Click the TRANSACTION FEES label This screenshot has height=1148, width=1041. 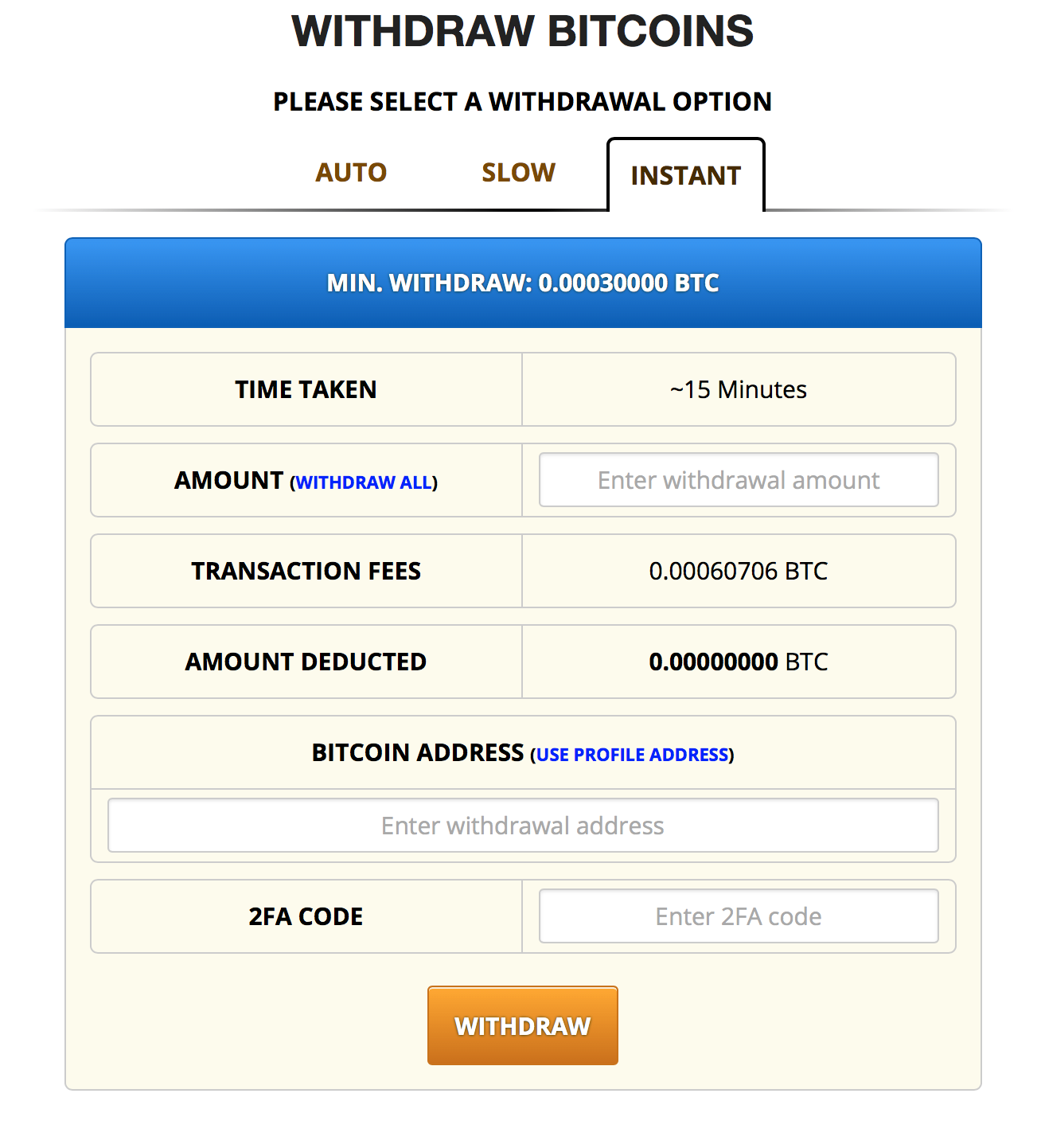click(306, 571)
